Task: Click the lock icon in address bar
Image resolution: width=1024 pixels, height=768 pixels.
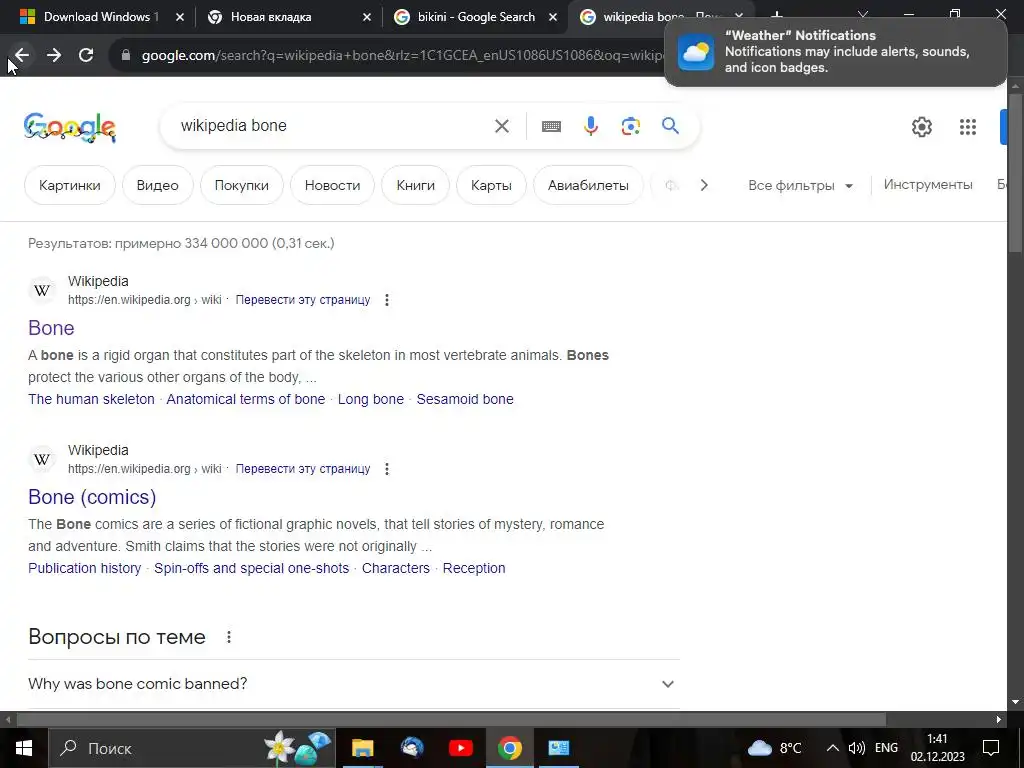Action: (x=126, y=55)
